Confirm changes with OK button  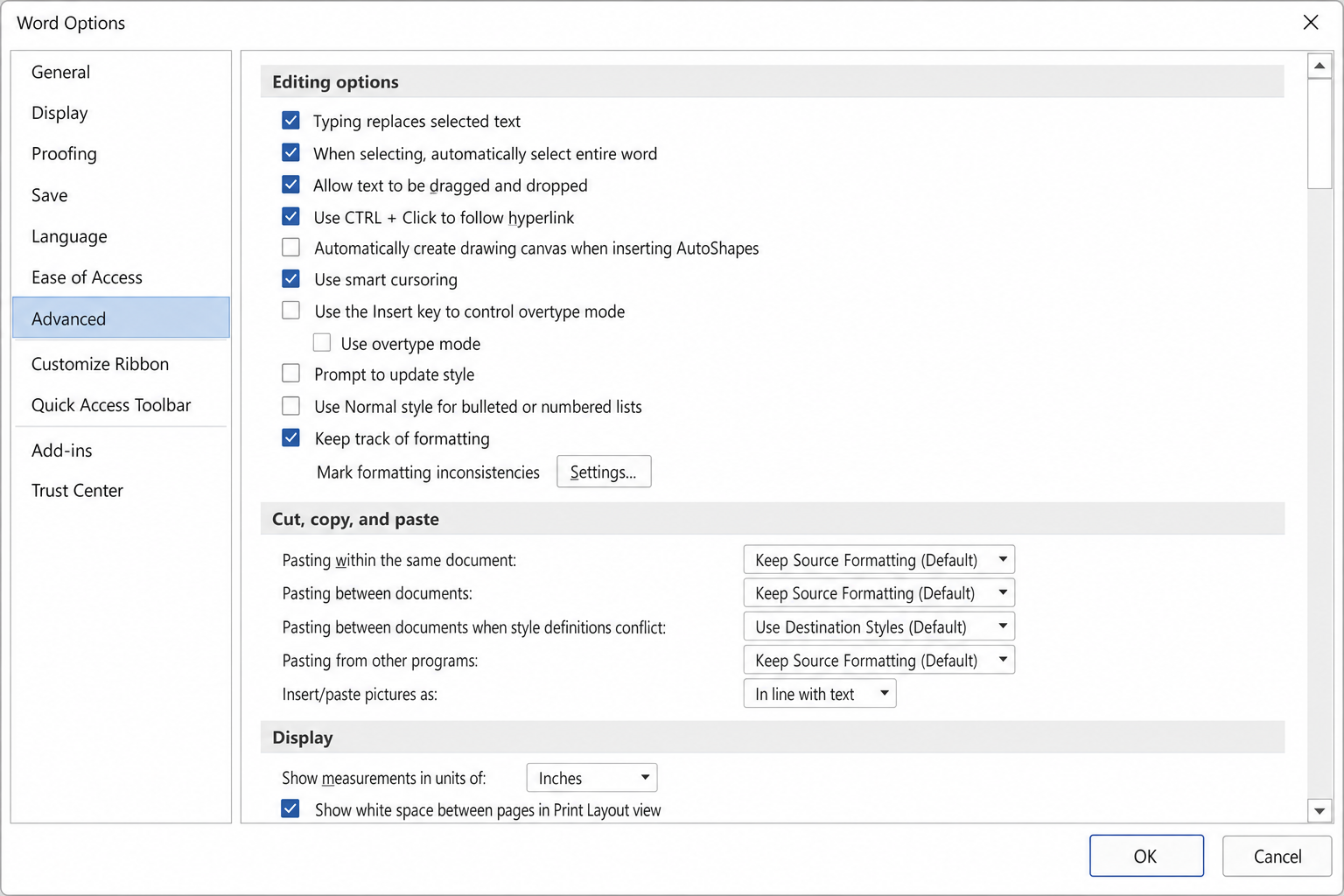[1146, 856]
